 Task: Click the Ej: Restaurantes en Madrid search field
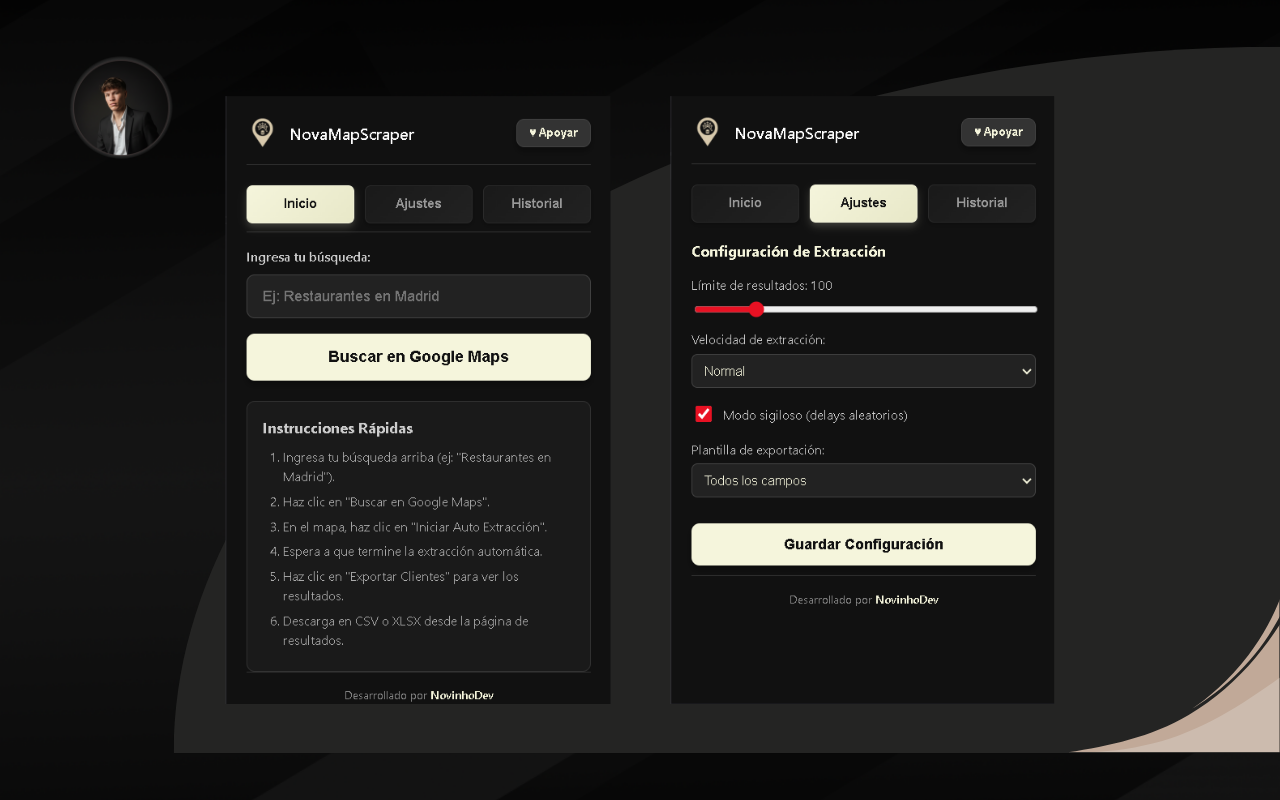(x=418, y=296)
